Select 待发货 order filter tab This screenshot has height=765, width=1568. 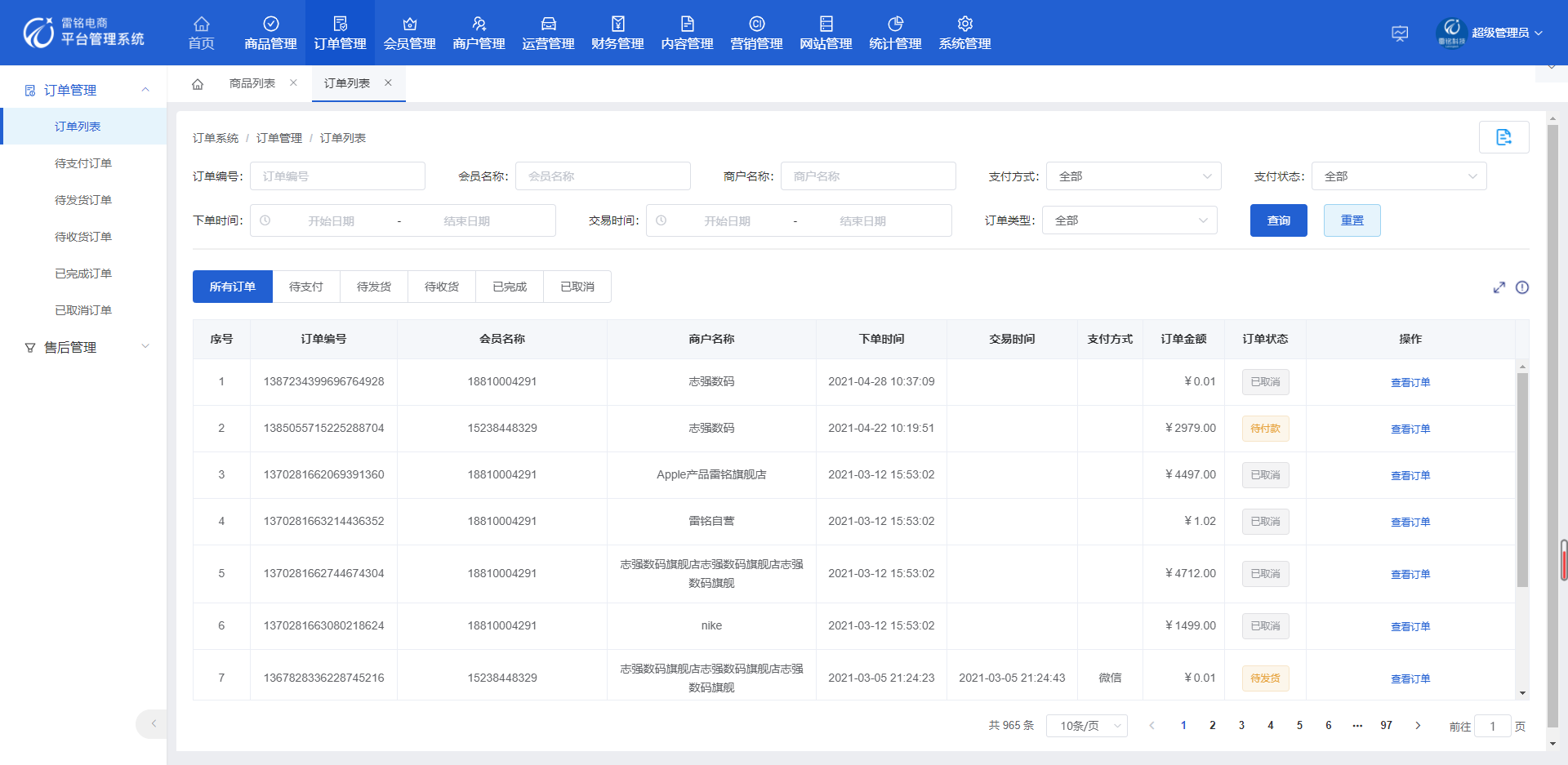[x=374, y=287]
